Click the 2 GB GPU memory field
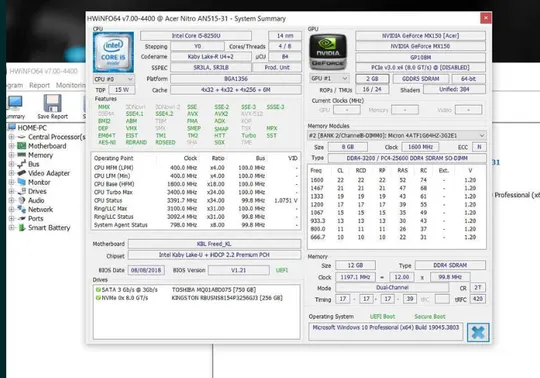The height and width of the screenshot is (378, 540). coord(372,78)
